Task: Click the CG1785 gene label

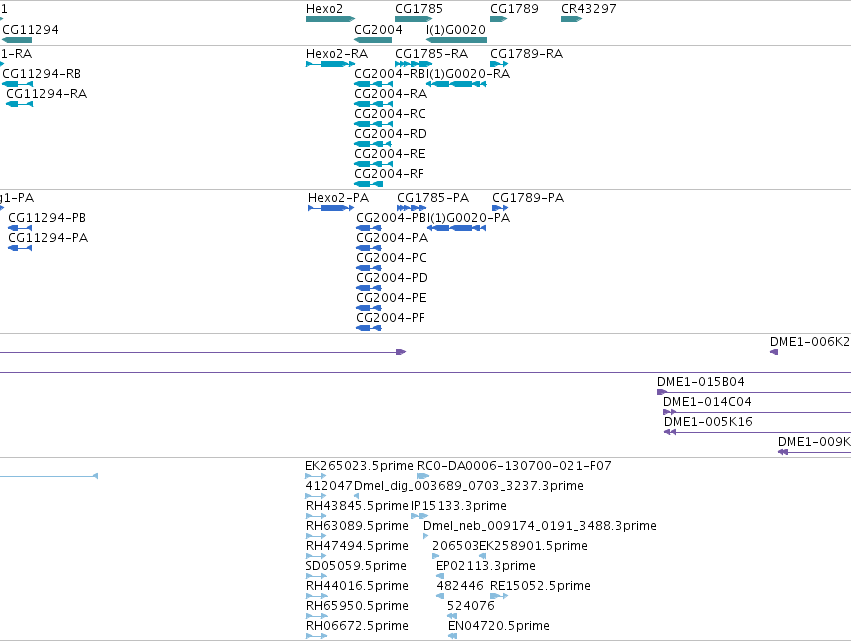Action: click(x=419, y=9)
